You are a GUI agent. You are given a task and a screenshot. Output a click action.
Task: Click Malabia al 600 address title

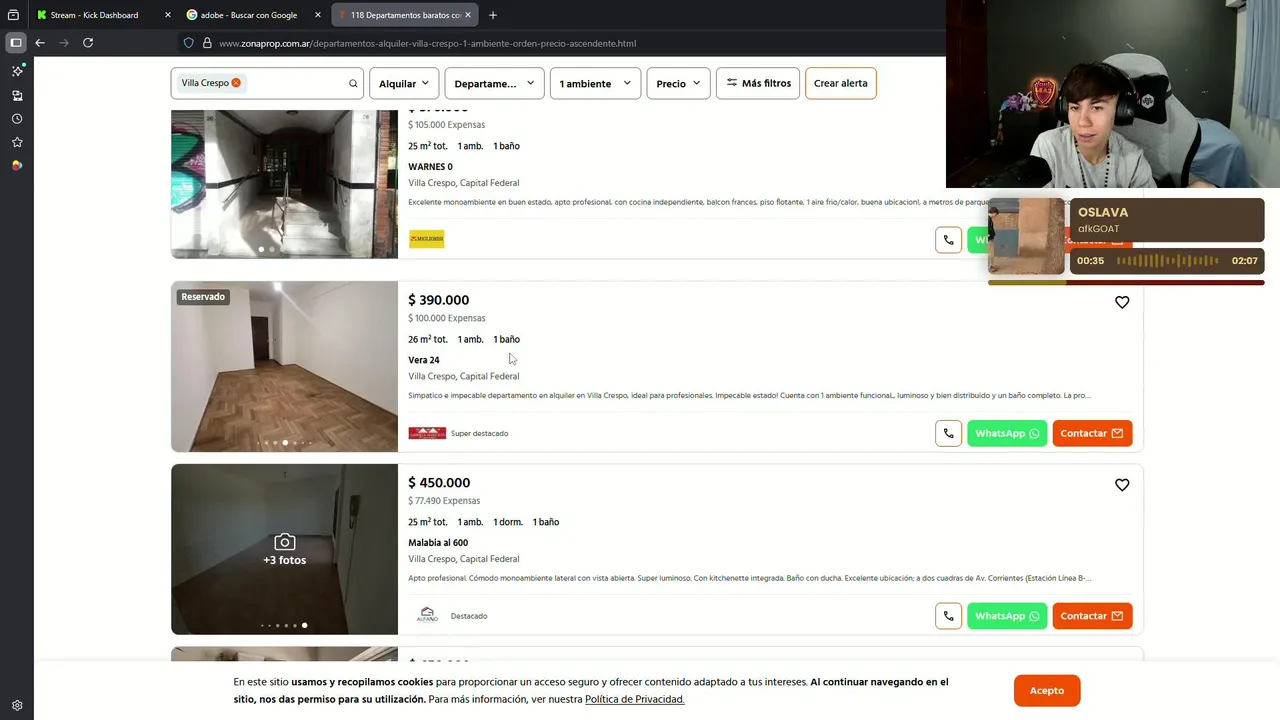(x=438, y=543)
